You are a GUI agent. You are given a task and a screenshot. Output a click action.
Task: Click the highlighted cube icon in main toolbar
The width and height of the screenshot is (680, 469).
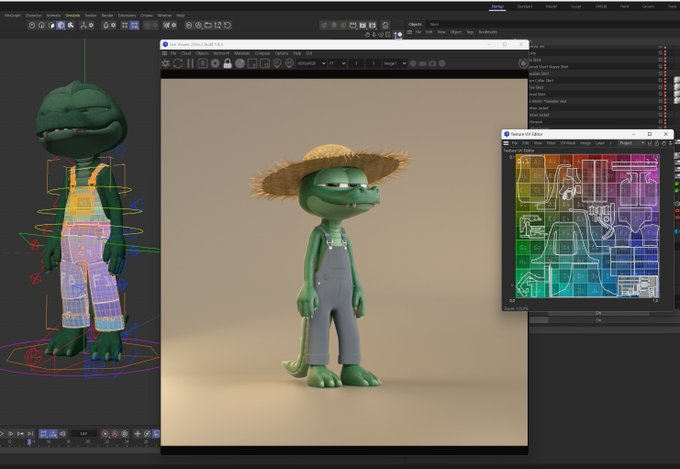61,25
